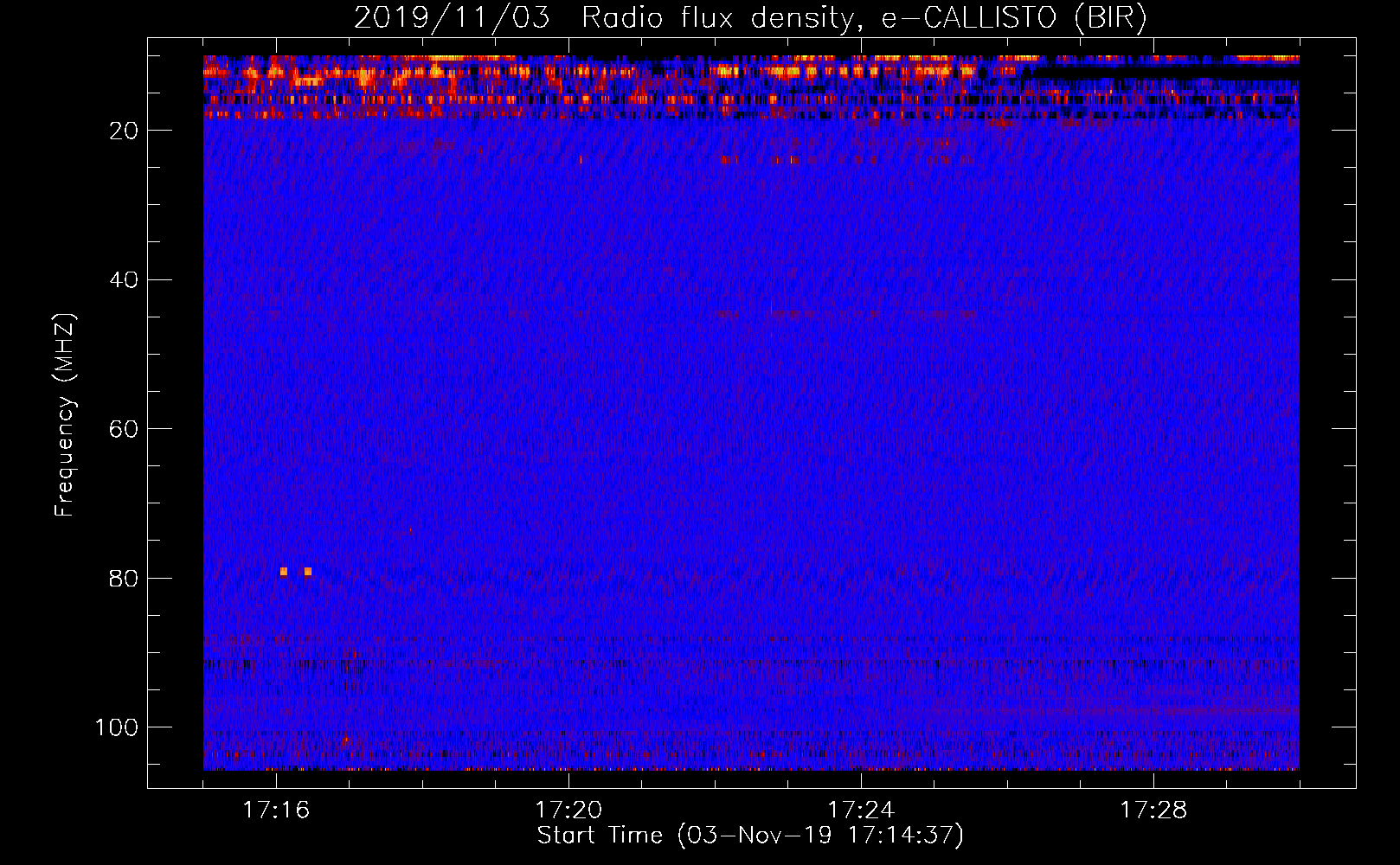Click the left orange spot near 80 MHz
The width and height of the screenshot is (1400, 865).
pyautogui.click(x=284, y=572)
